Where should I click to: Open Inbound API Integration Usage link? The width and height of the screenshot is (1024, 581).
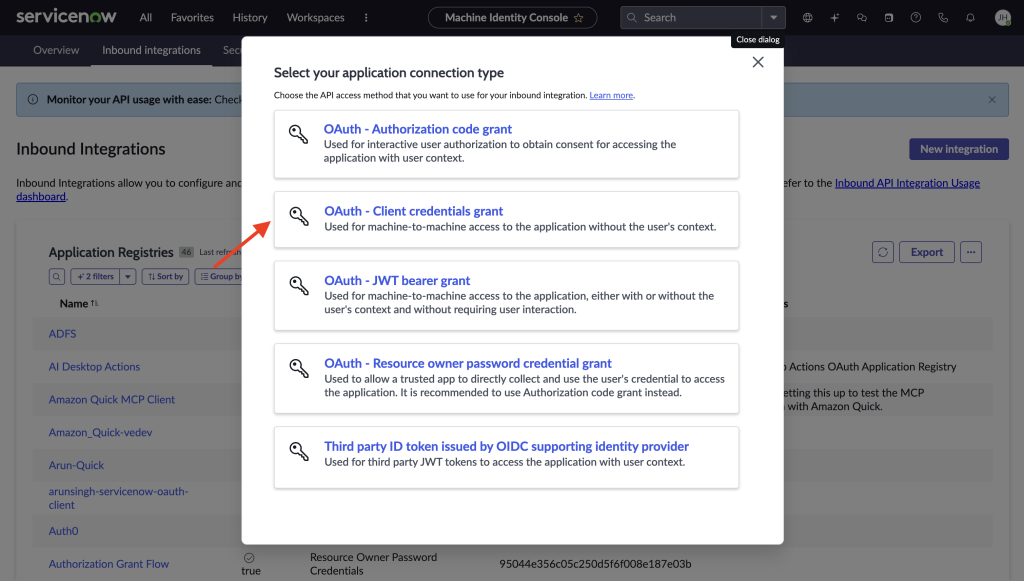907,183
